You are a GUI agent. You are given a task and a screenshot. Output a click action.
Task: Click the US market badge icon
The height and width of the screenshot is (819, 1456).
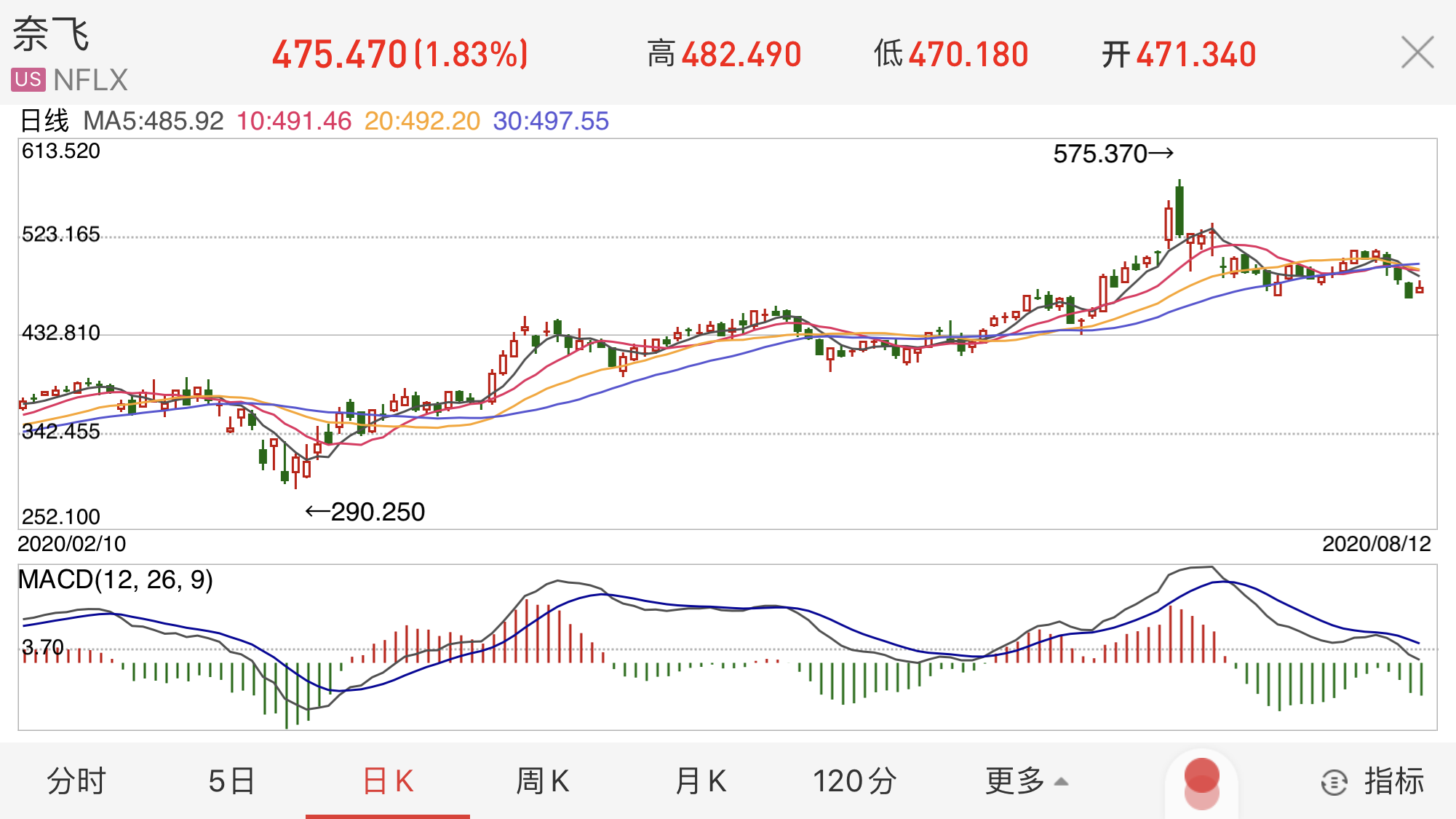28,79
